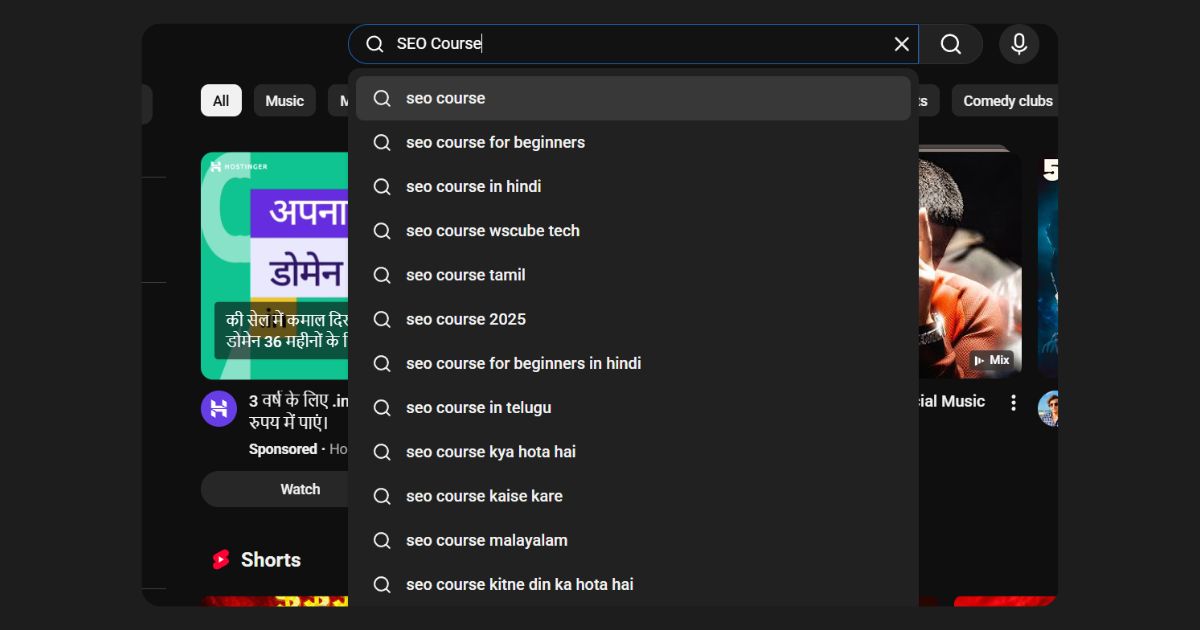
Task: Click magnifier icon beside "seo course 2025"
Action: click(x=382, y=319)
